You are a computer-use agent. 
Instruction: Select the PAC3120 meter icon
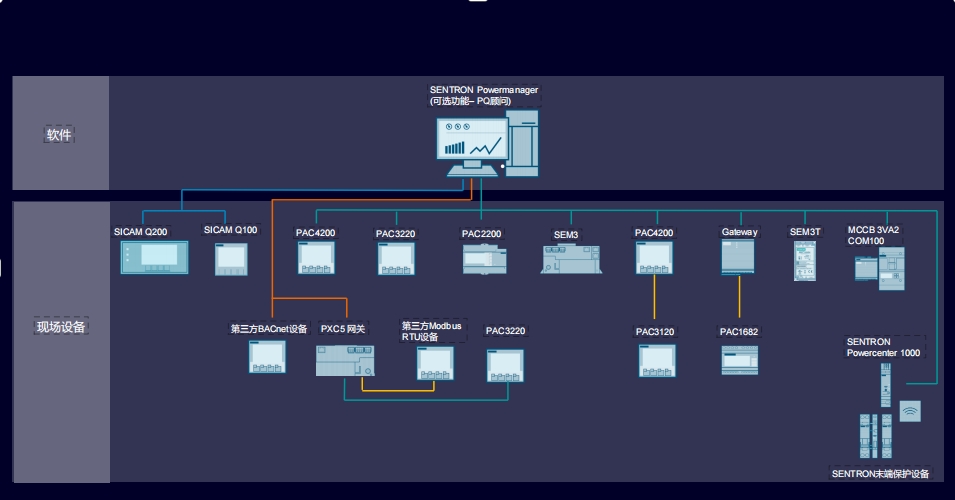point(657,361)
